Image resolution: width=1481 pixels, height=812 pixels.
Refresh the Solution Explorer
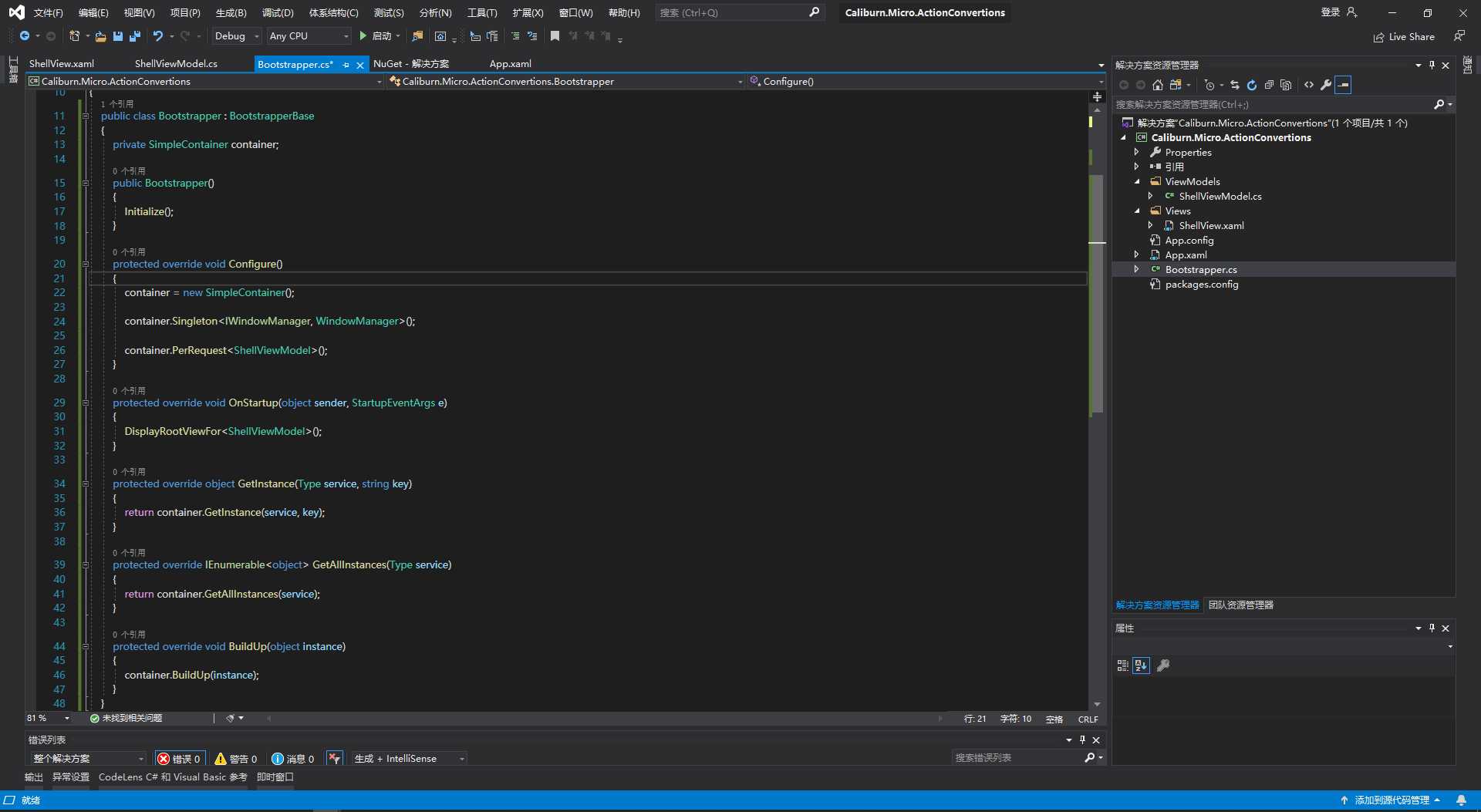point(1252,85)
